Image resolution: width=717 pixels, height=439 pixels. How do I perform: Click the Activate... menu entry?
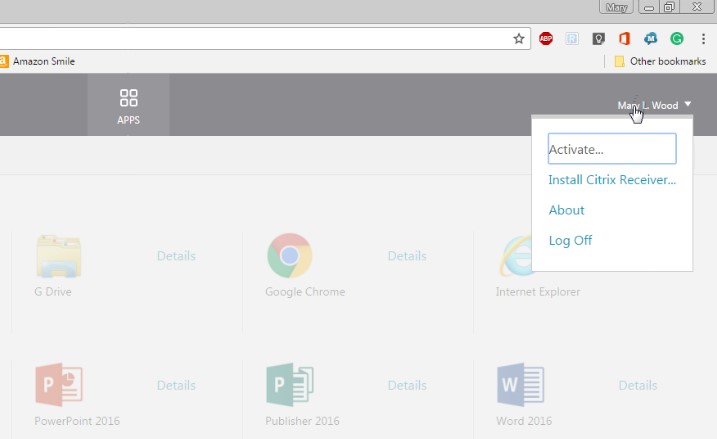point(612,149)
